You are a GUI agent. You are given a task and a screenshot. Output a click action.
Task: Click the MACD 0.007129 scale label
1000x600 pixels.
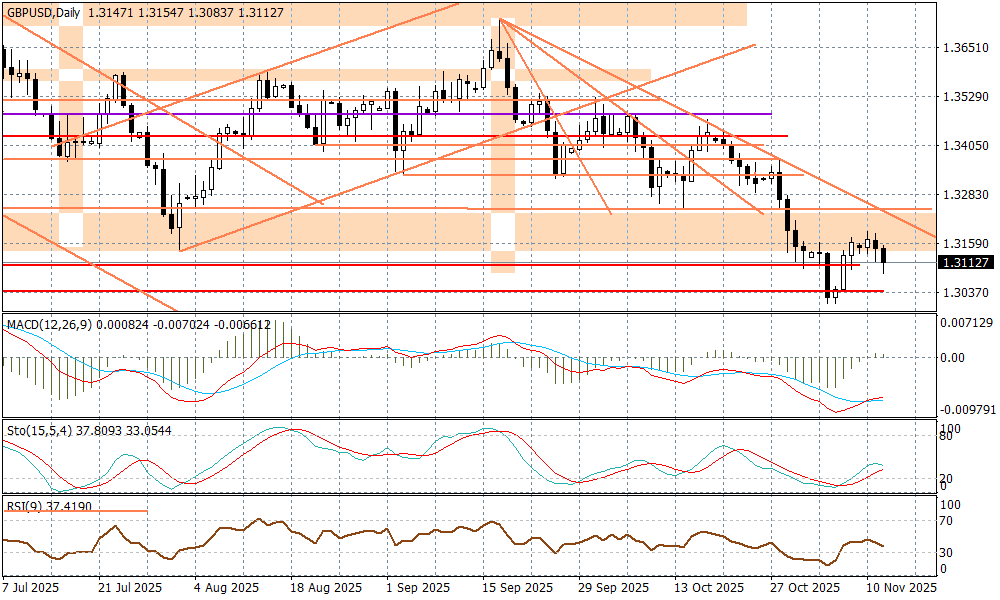pyautogui.click(x=968, y=323)
